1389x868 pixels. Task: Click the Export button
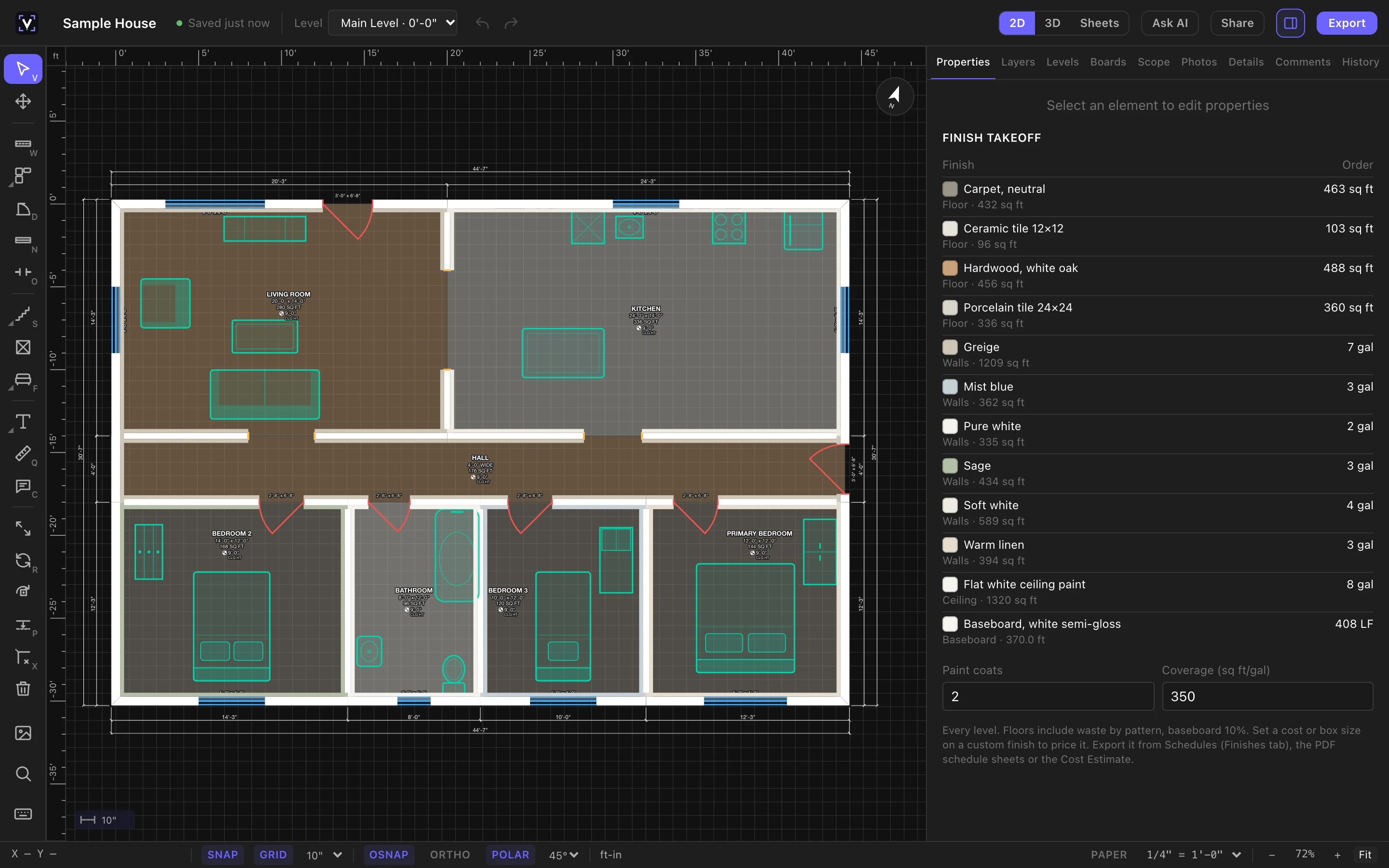pyautogui.click(x=1347, y=23)
